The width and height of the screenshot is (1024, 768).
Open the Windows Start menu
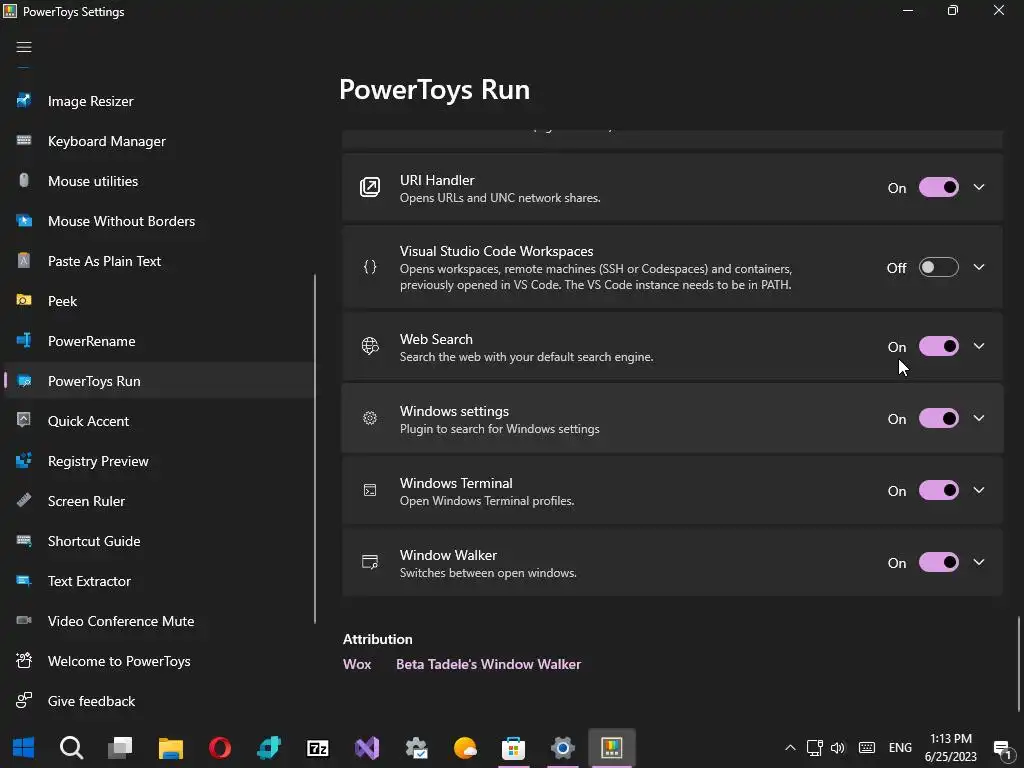[x=24, y=748]
